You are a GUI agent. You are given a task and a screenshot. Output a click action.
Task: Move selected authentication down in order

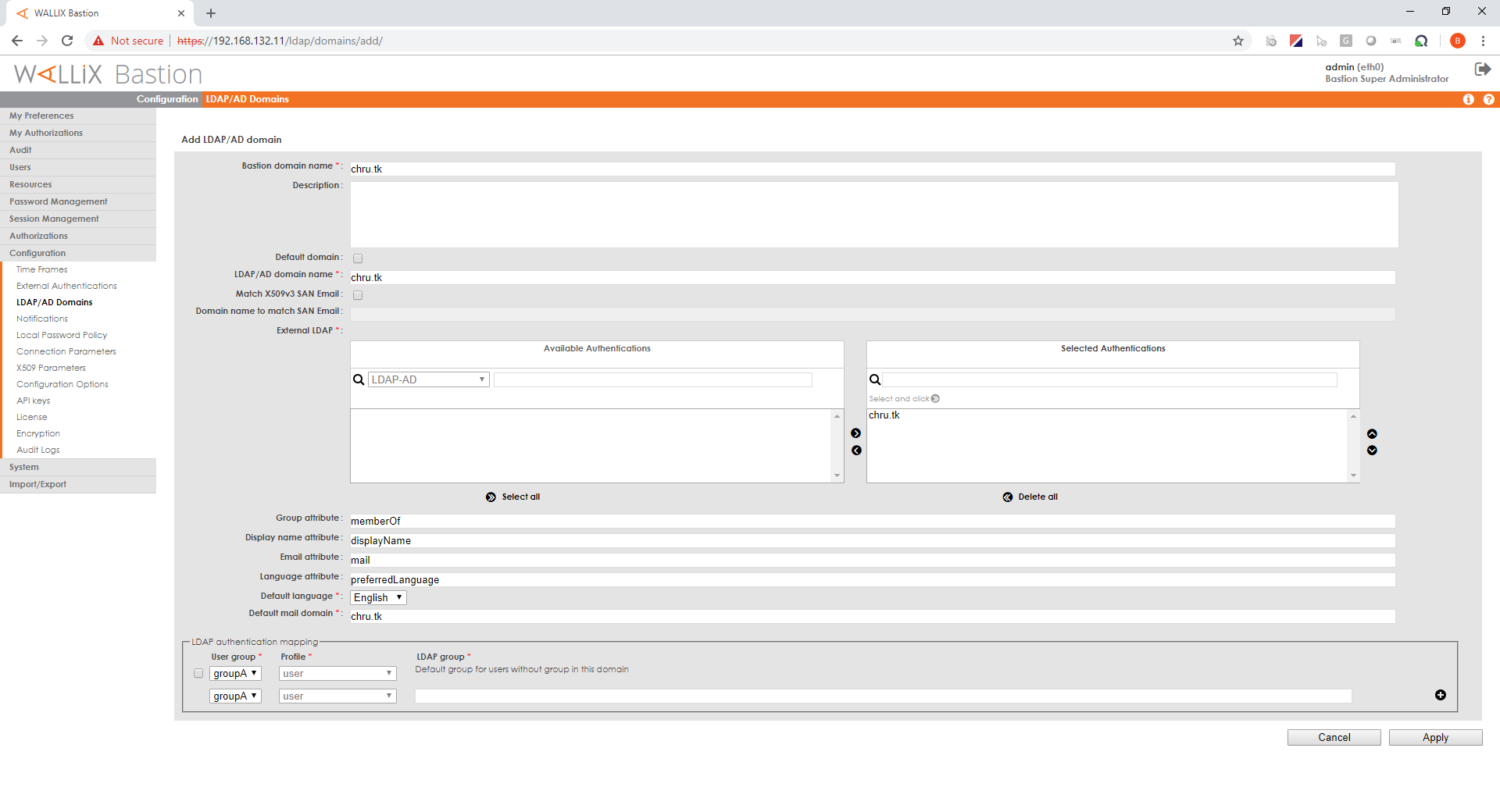tap(1372, 451)
